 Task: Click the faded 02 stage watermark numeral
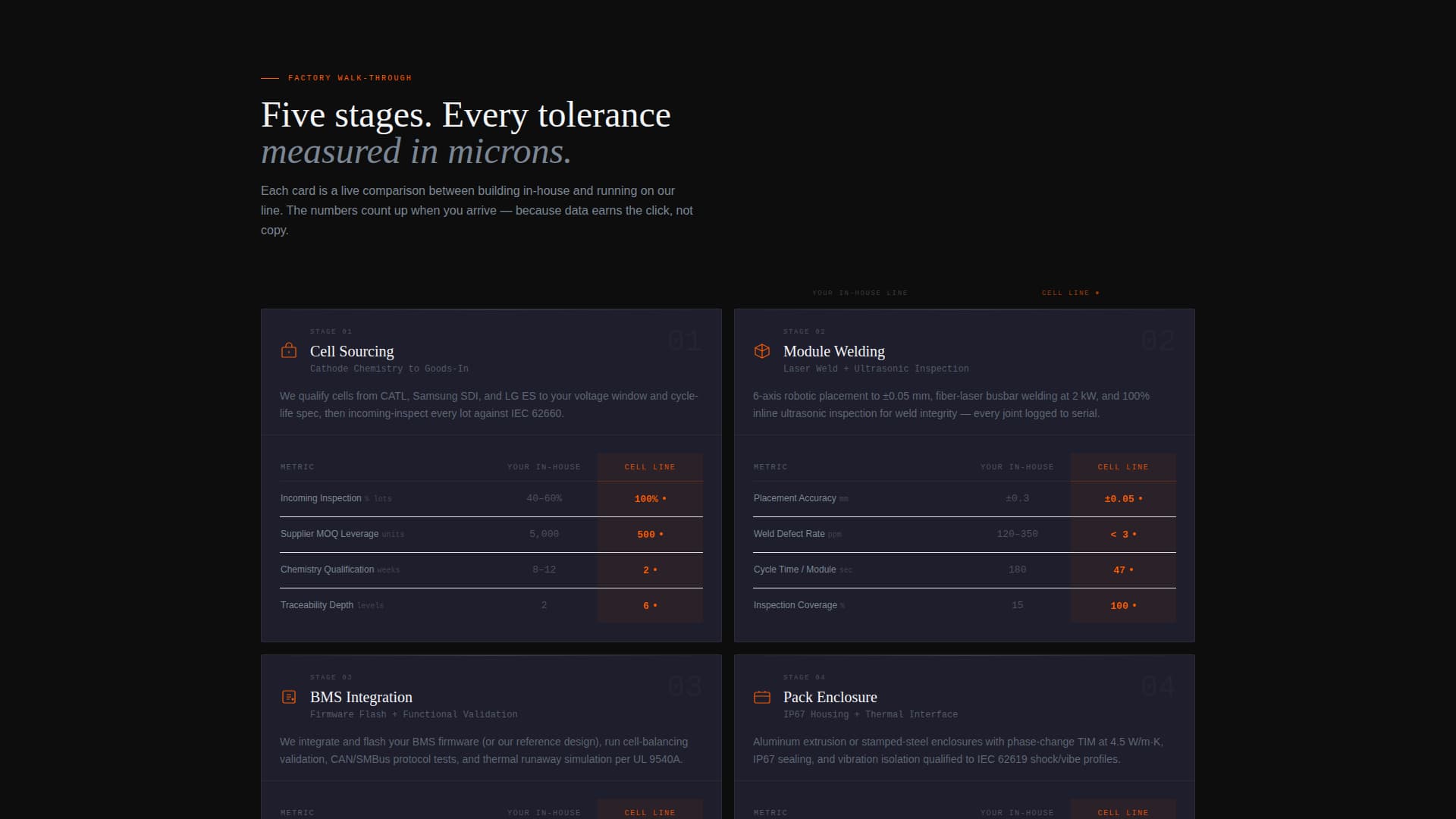point(1157,340)
